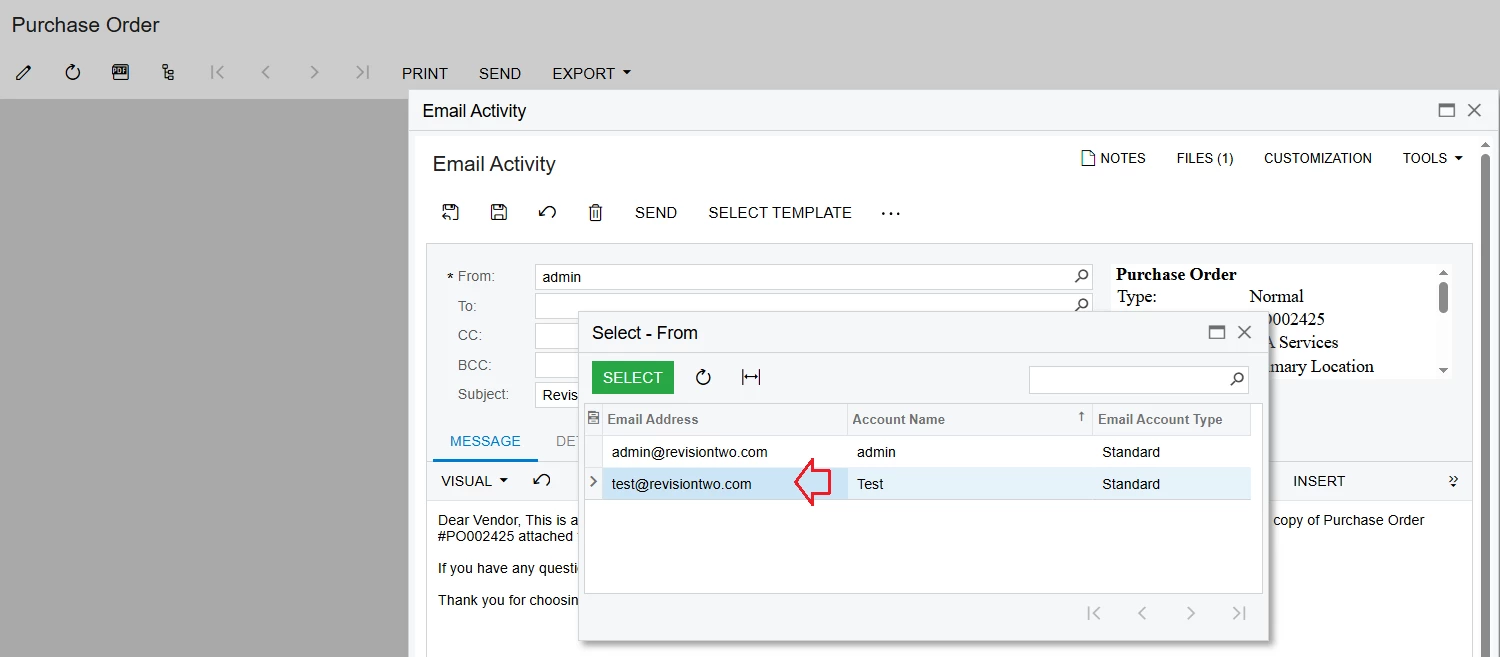This screenshot has width=1500, height=657.
Task: Go to first page in Purchase Order toolbar
Action: pyautogui.click(x=217, y=72)
